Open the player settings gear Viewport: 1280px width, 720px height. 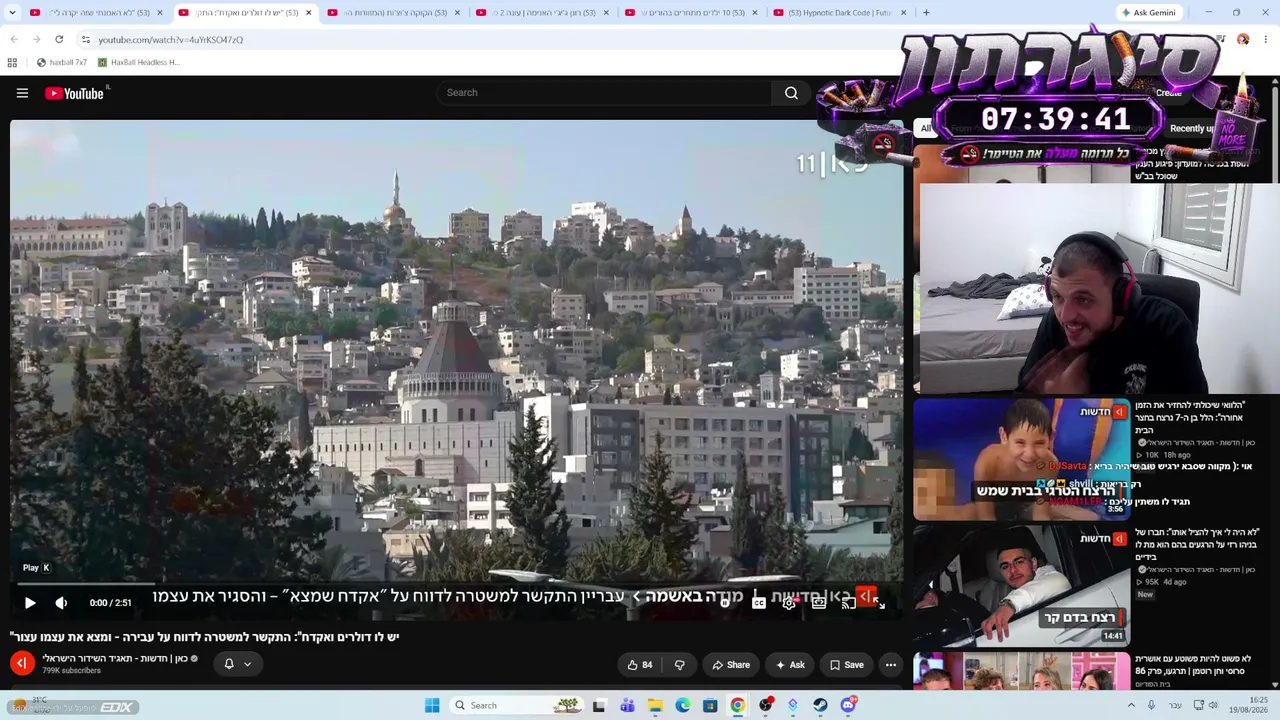coord(789,602)
